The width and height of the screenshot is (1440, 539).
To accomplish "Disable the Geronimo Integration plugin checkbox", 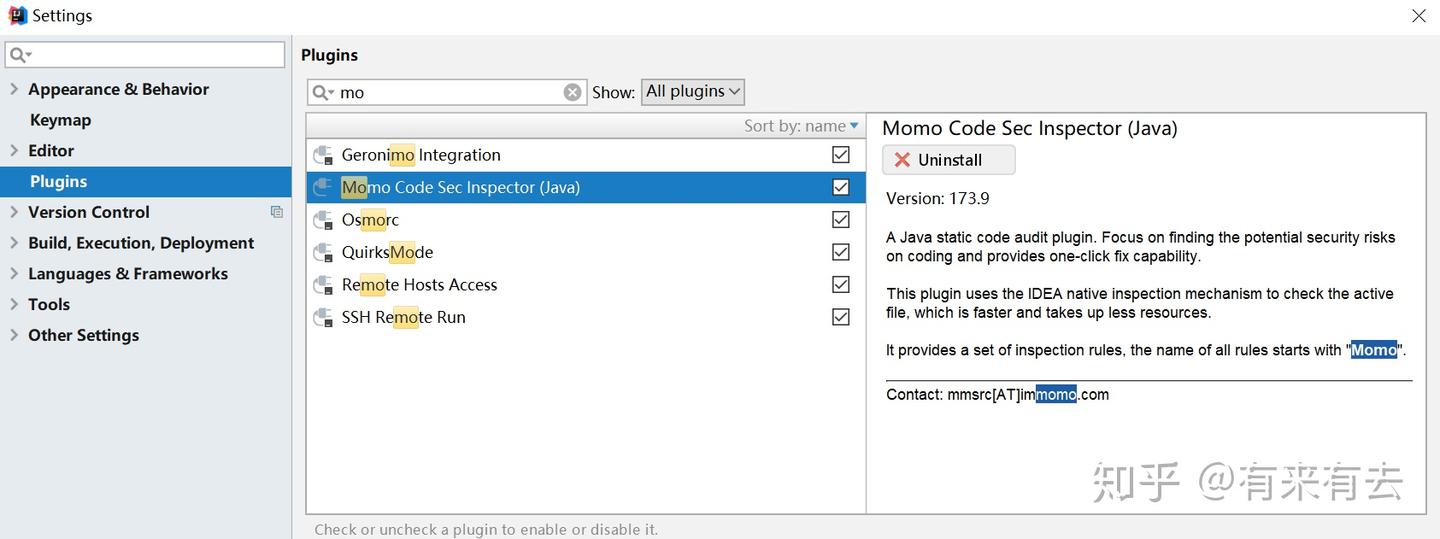I will [x=841, y=155].
